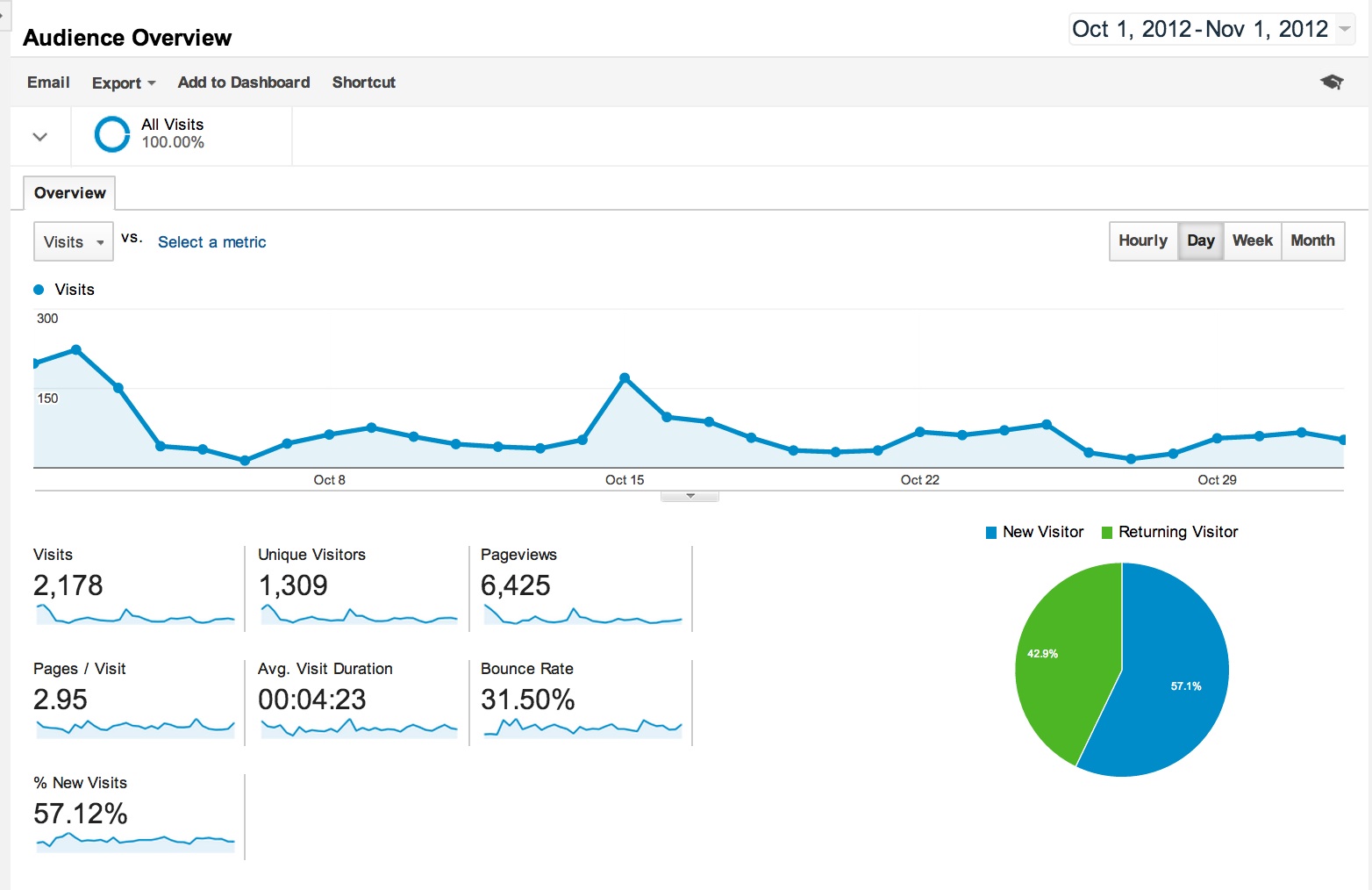Click the graduation cap help icon
Image resolution: width=1372 pixels, height=890 pixels.
pos(1331,82)
